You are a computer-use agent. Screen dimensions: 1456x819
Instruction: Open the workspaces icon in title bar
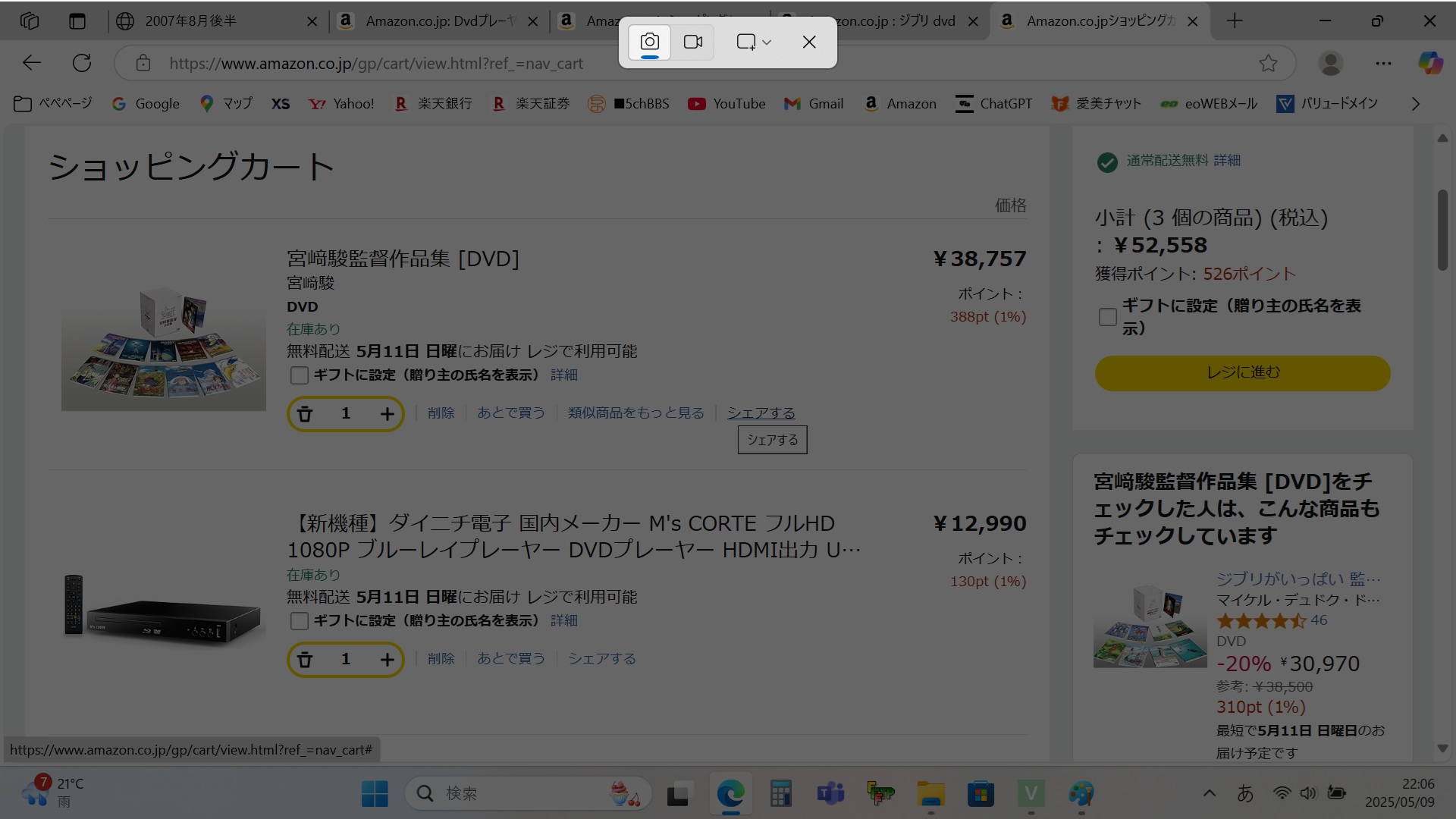tap(30, 21)
